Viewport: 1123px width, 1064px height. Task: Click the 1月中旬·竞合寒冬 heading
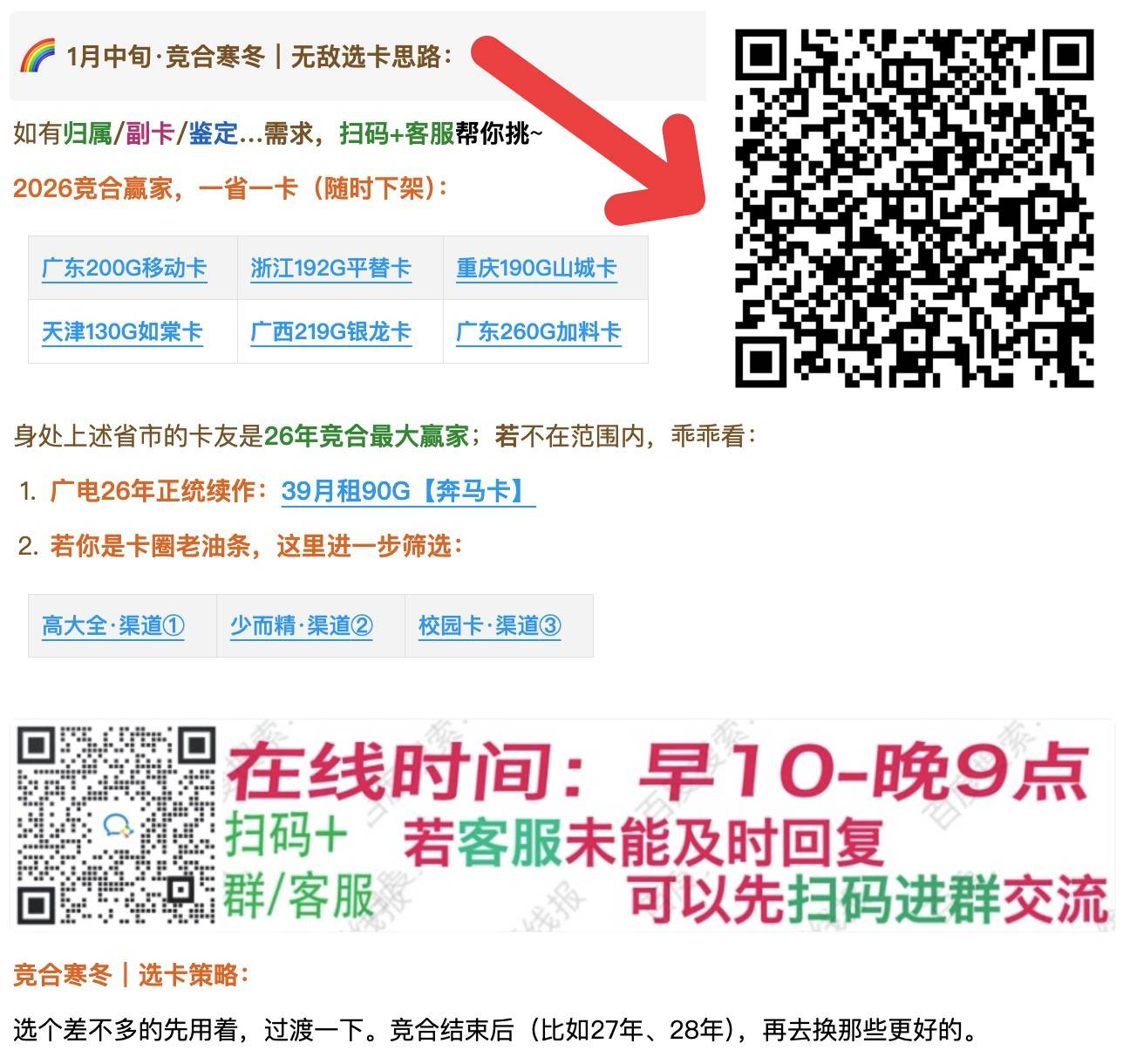pyautogui.click(x=260, y=57)
